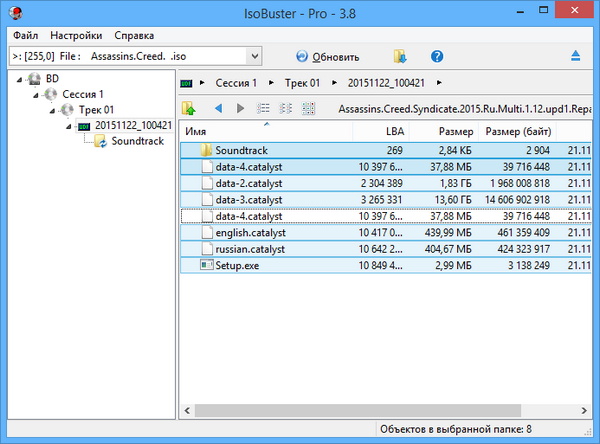
Task: Open the Файл menu
Action: [25, 34]
